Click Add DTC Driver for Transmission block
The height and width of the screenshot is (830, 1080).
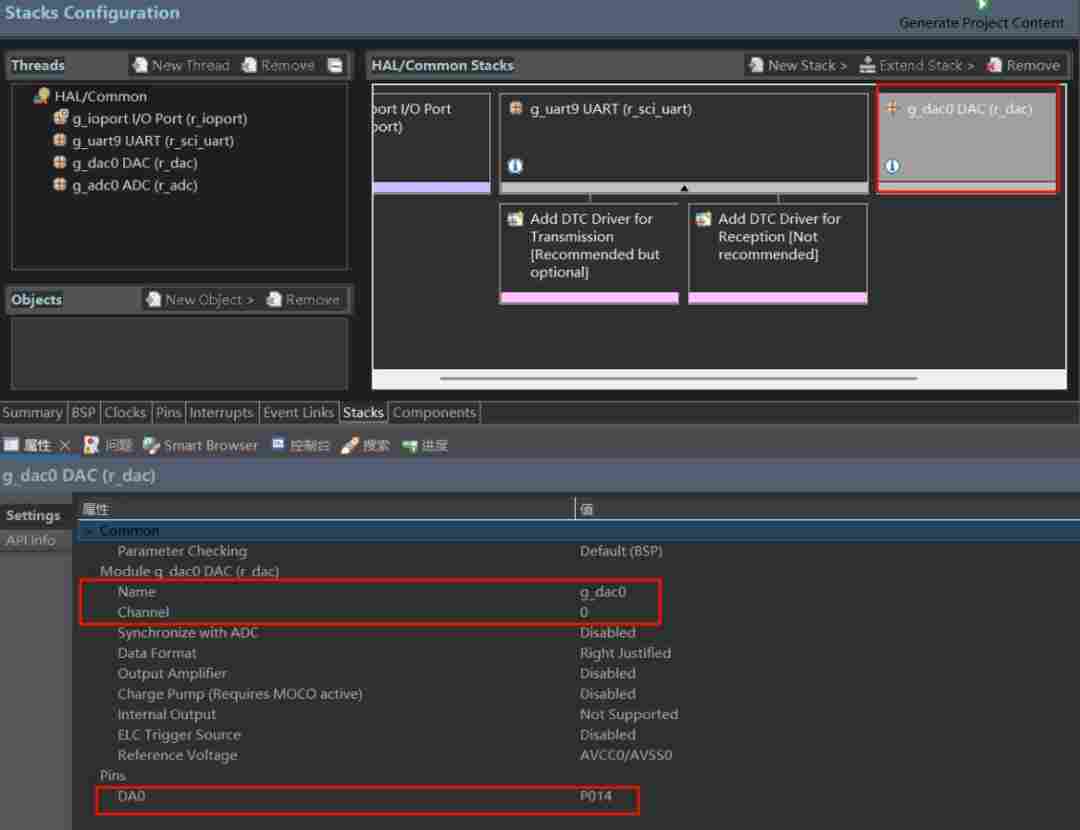point(589,246)
